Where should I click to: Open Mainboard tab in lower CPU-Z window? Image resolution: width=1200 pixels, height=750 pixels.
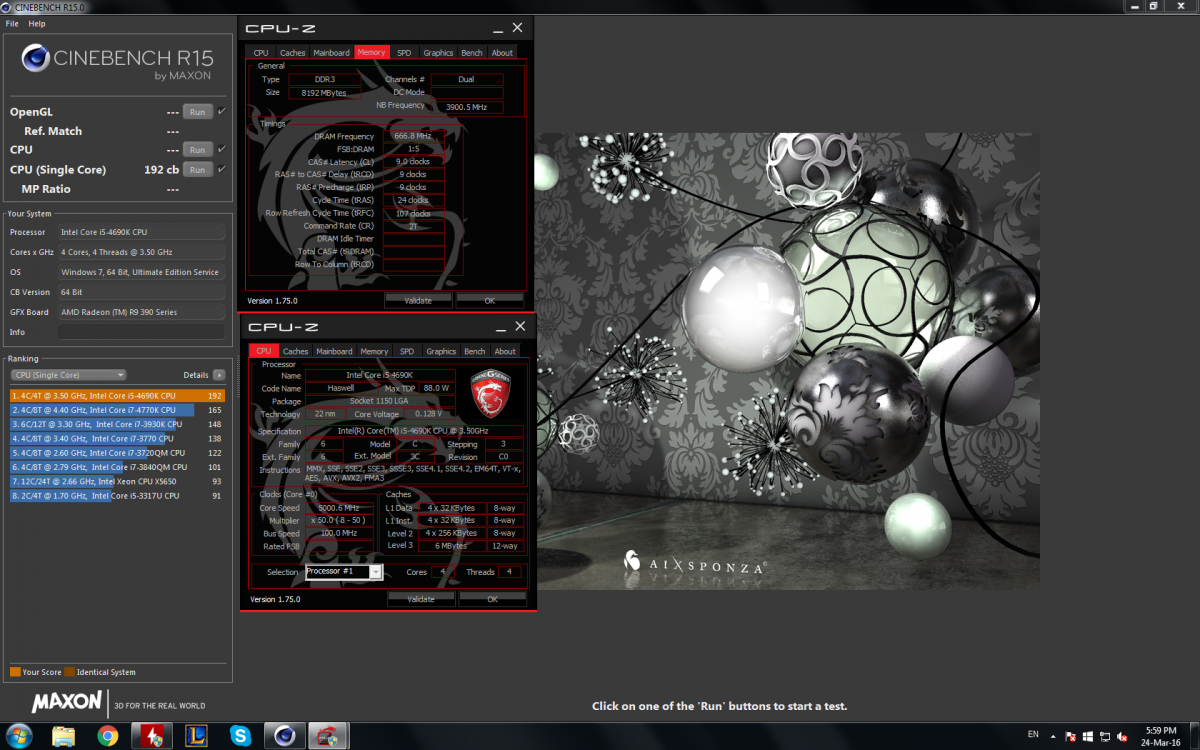tap(335, 351)
